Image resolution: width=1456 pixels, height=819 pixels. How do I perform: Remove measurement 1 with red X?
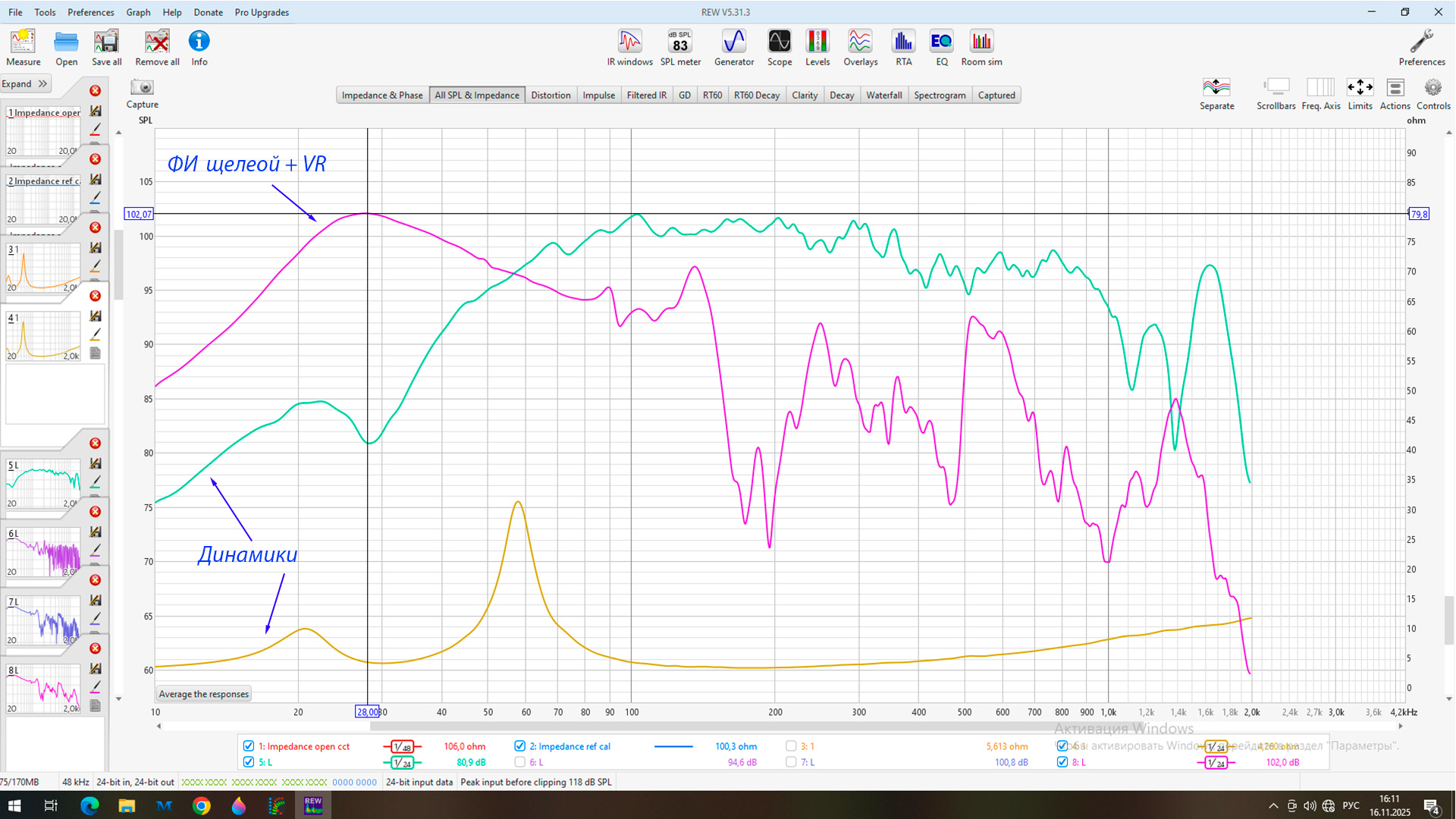tap(96, 91)
